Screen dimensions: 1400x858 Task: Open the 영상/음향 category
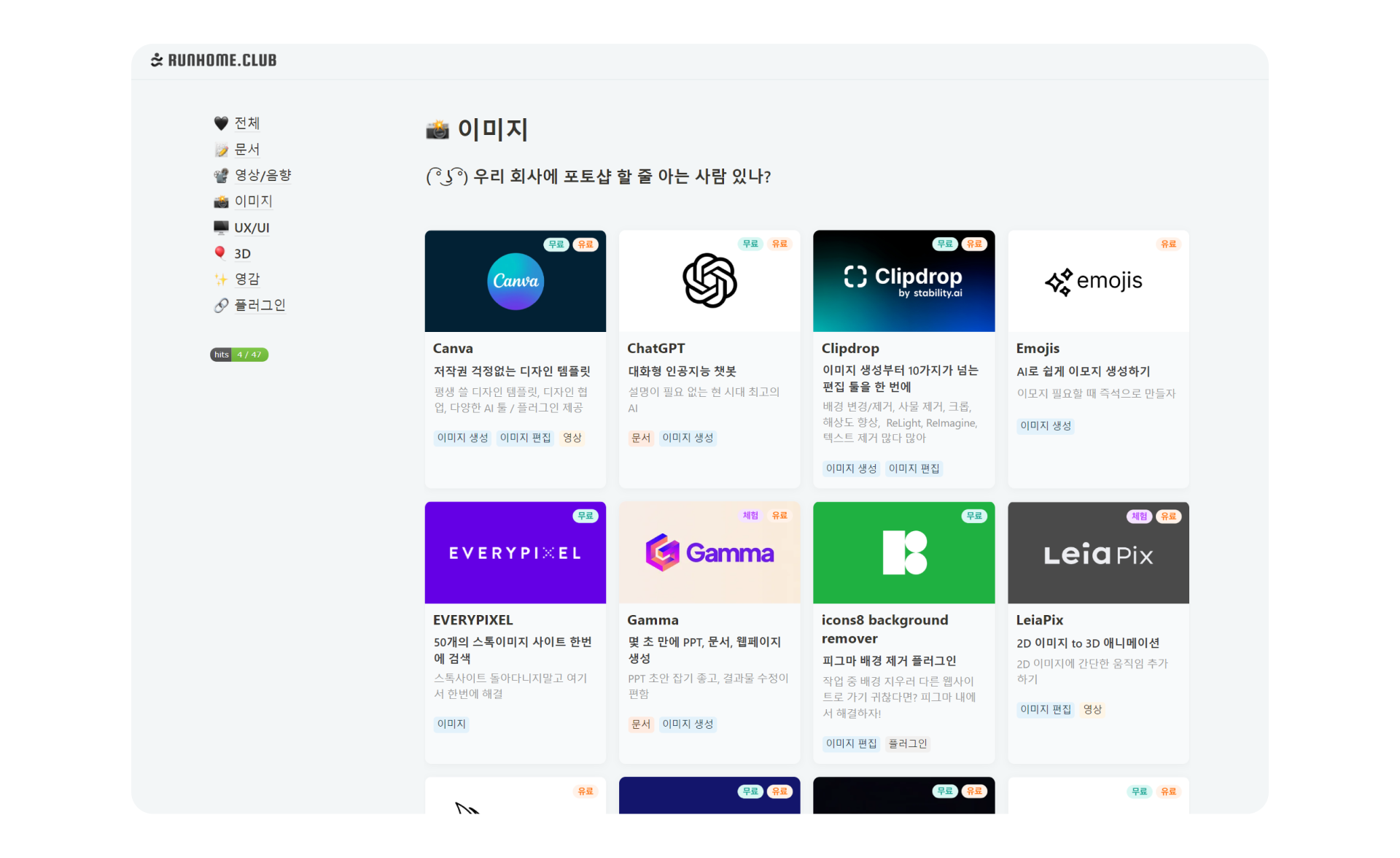click(262, 175)
